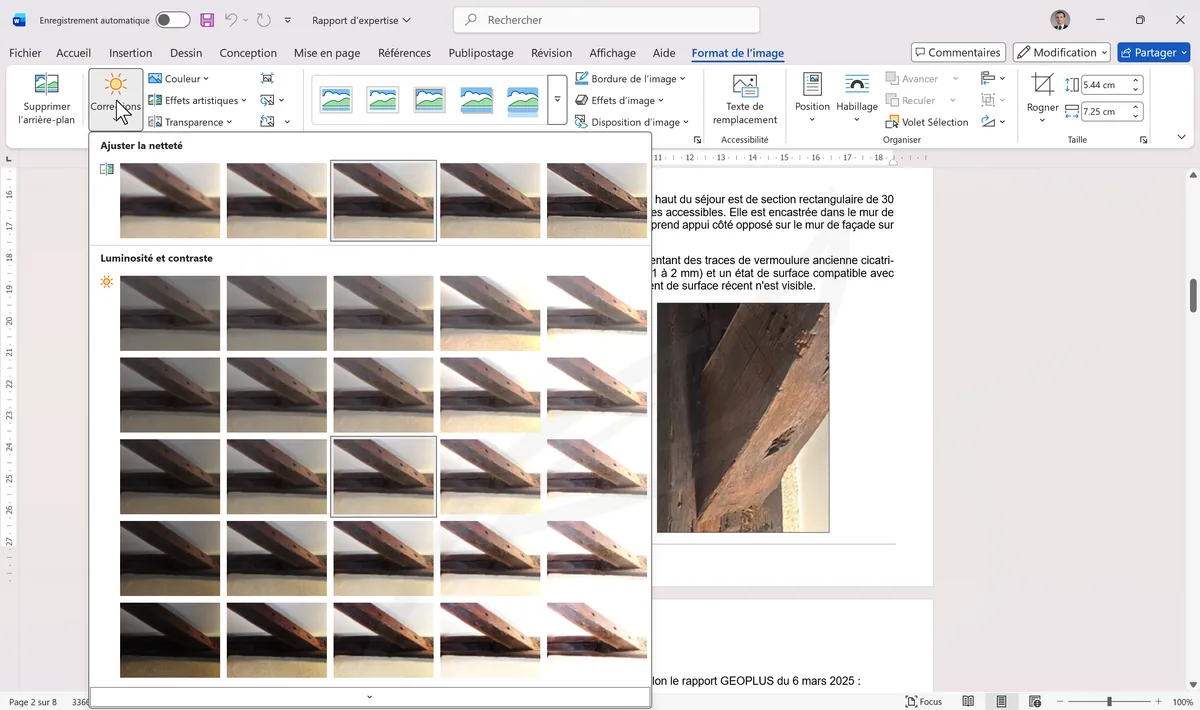Click the Partager button

[x=1153, y=52]
